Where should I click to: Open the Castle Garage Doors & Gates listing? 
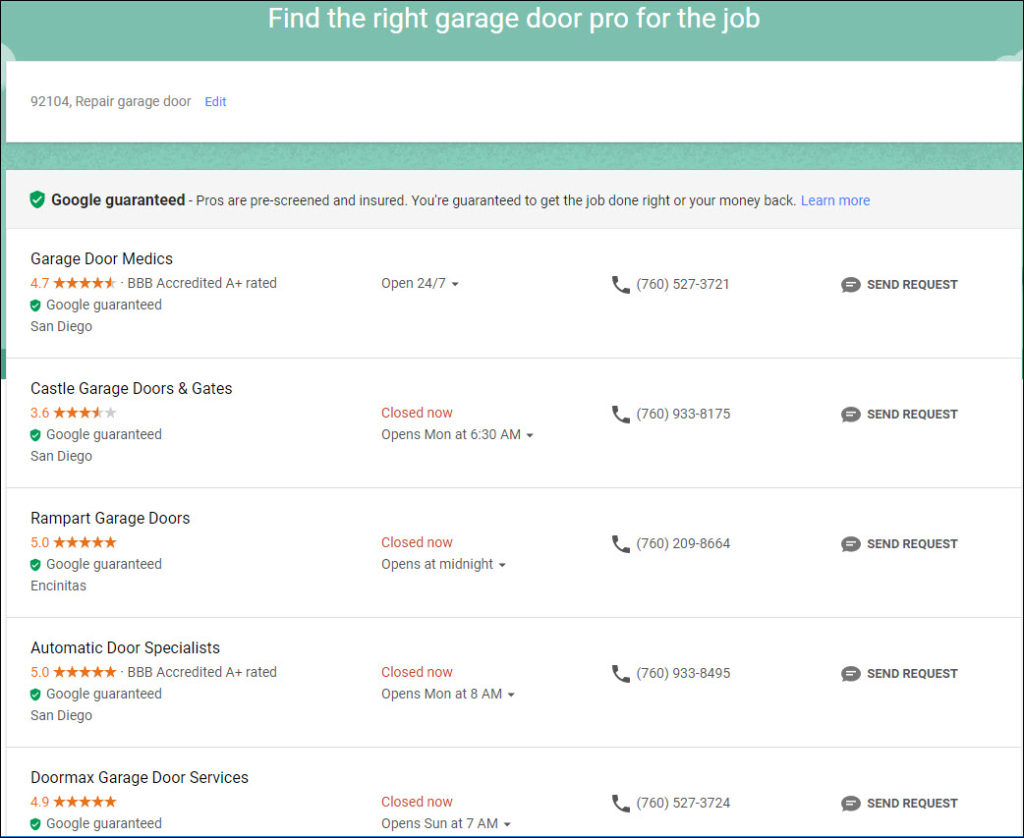point(131,389)
